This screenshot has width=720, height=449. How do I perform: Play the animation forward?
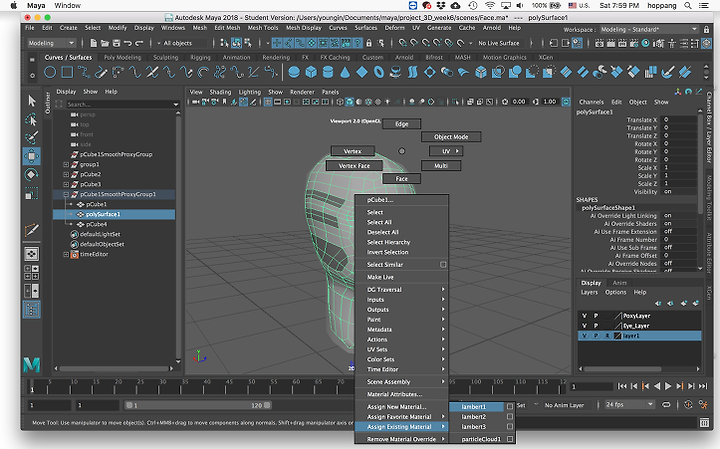pos(668,386)
